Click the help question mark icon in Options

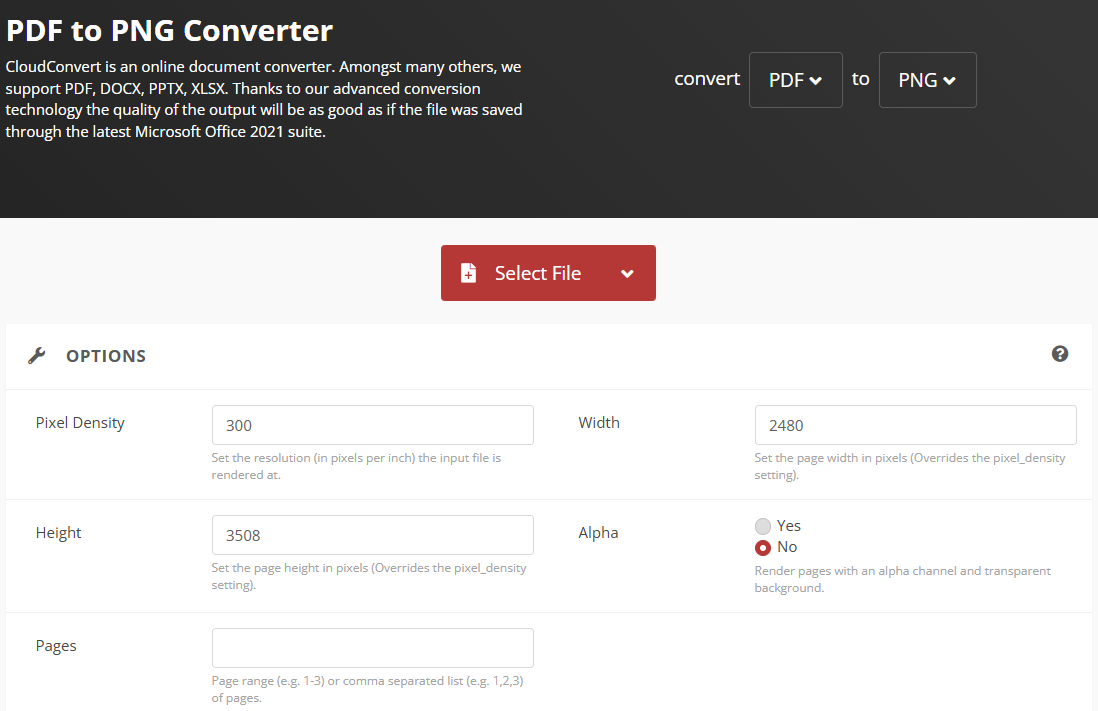pos(1059,354)
